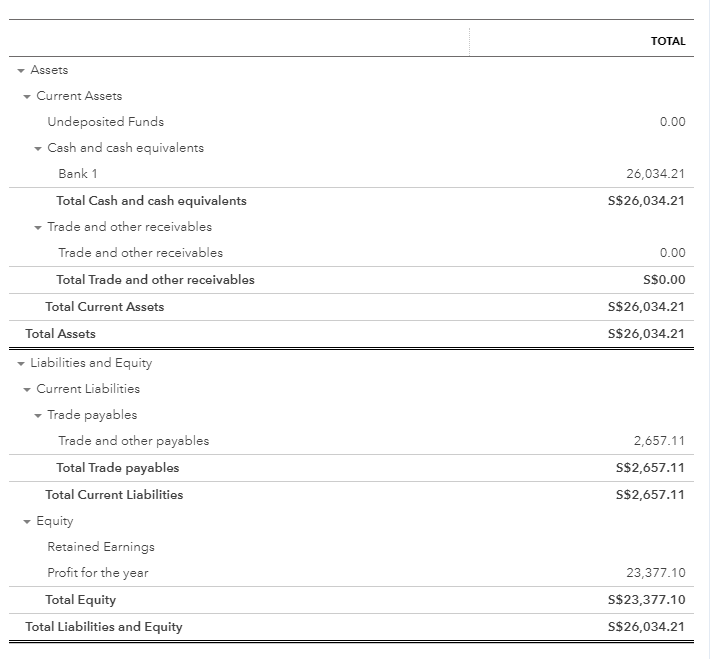Viewport: 719px width, 659px height.
Task: Collapse Liabilities and Equity arrow
Action: pos(20,363)
